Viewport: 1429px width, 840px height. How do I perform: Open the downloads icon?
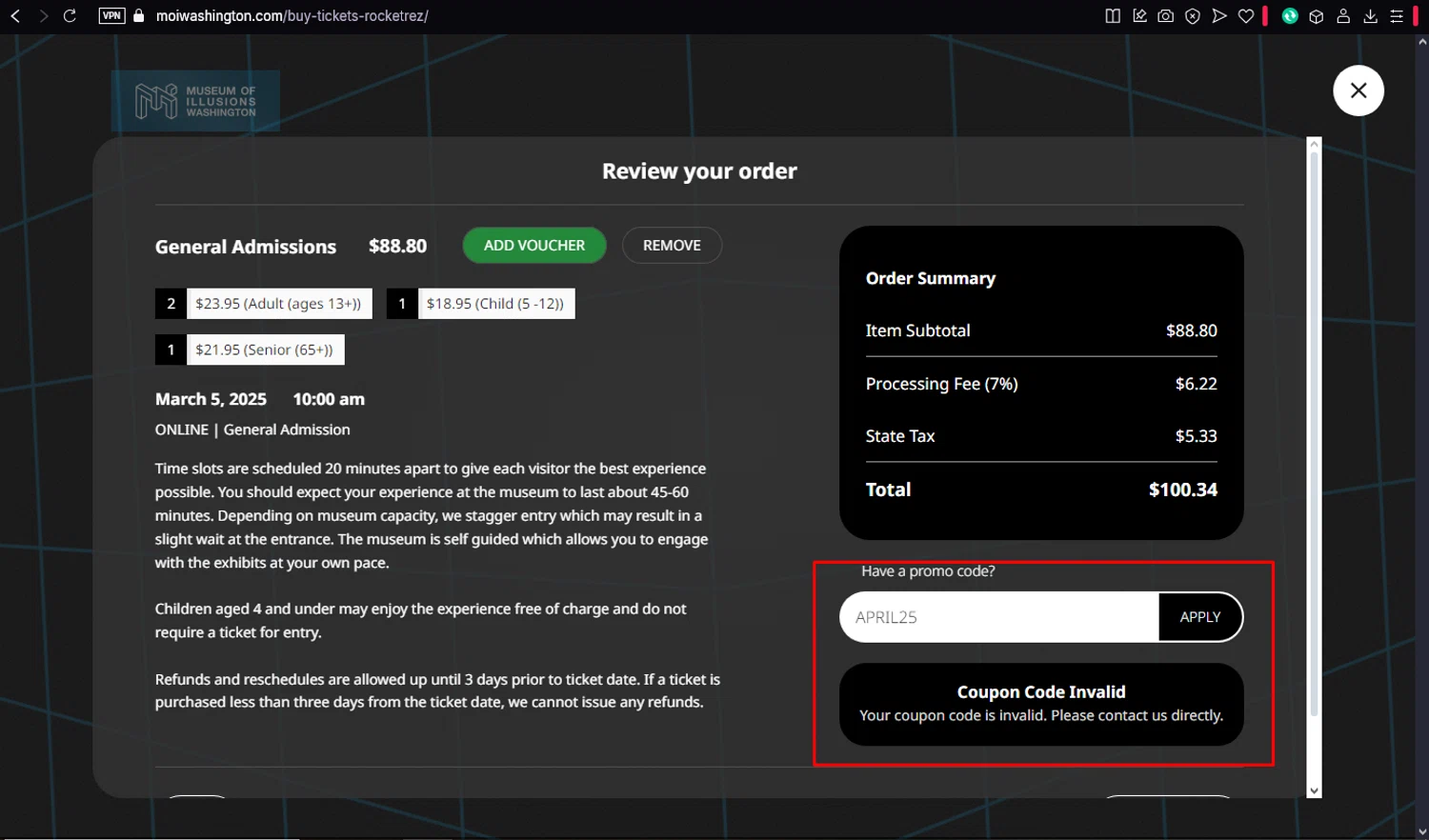coord(1370,16)
